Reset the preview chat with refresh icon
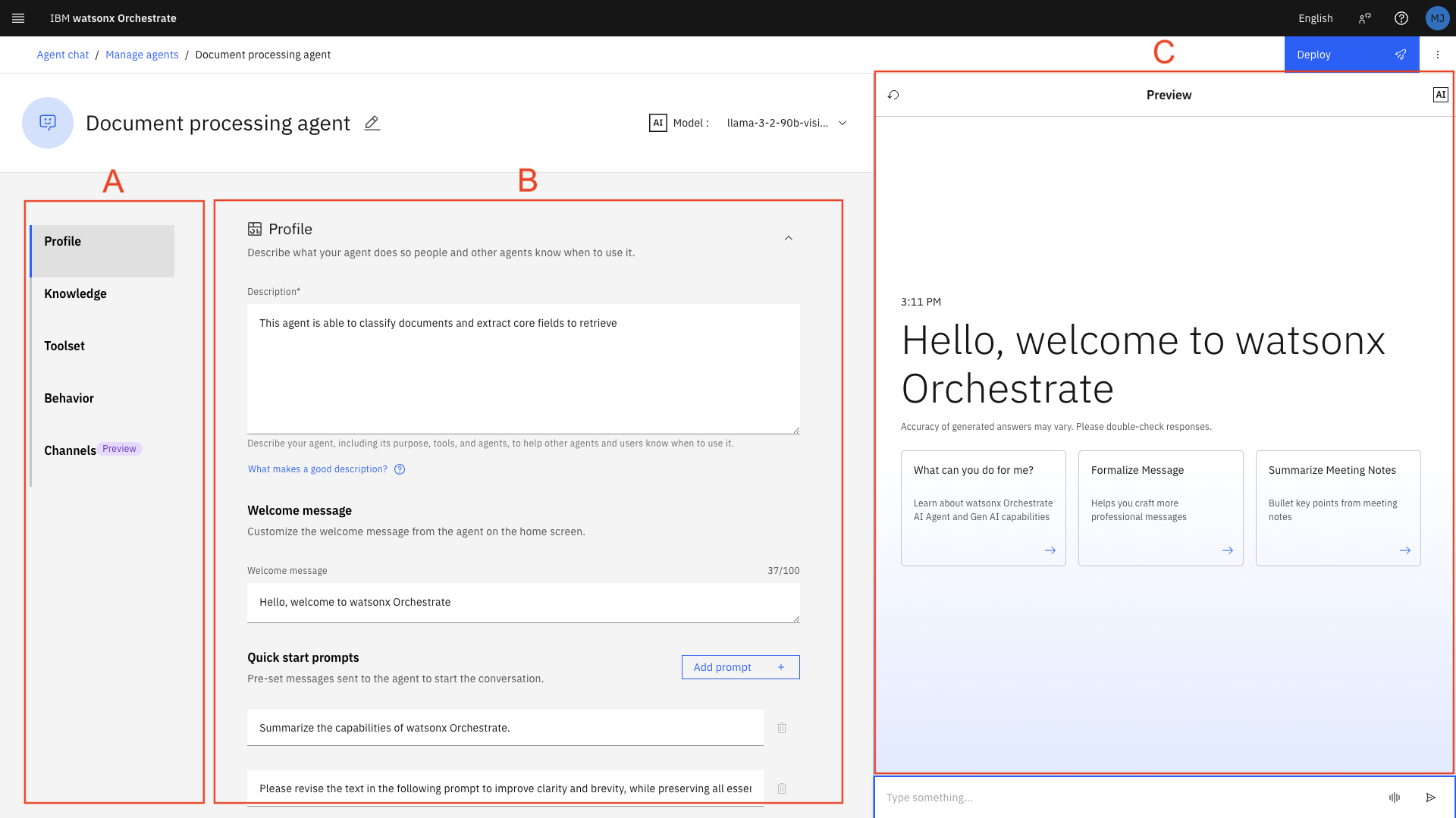The width and height of the screenshot is (1456, 818). click(x=893, y=95)
